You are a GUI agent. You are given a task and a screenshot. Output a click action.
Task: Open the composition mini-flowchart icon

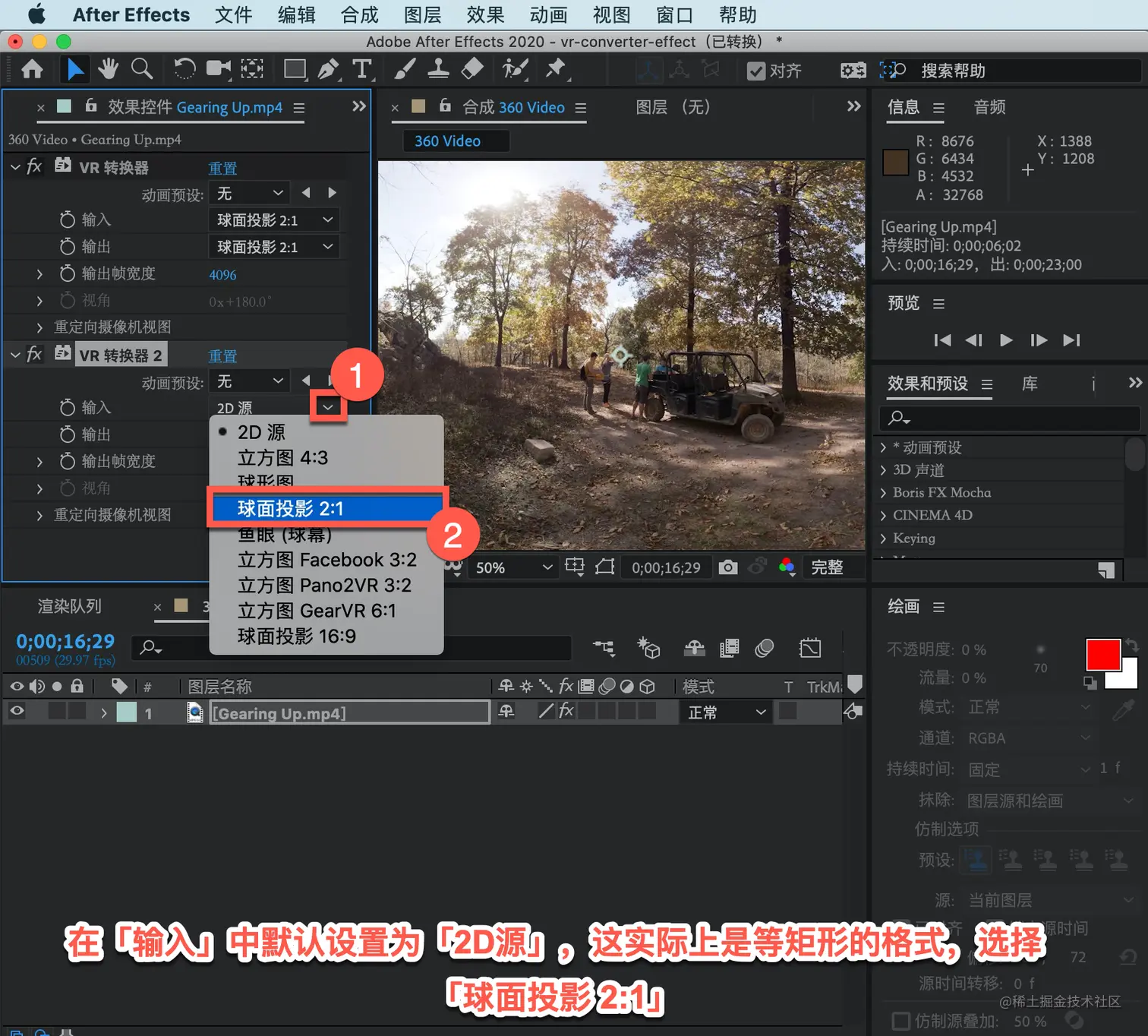(x=604, y=648)
